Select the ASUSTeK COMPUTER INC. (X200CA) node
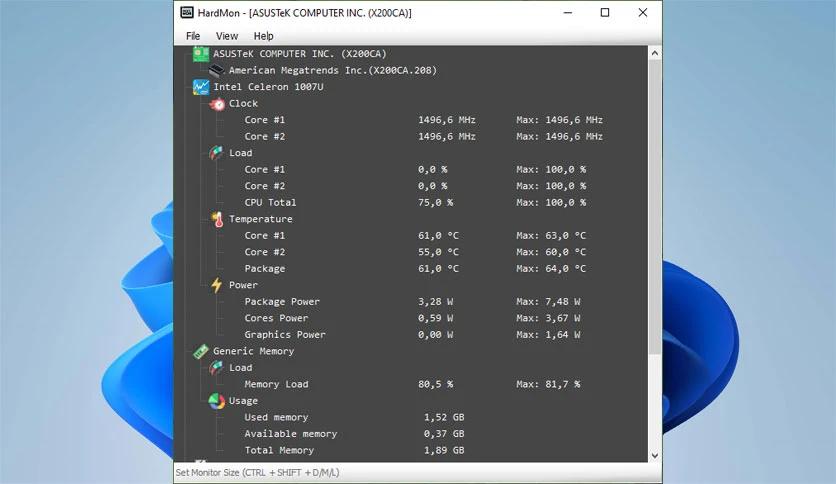Image resolution: width=836 pixels, height=484 pixels. [300, 54]
